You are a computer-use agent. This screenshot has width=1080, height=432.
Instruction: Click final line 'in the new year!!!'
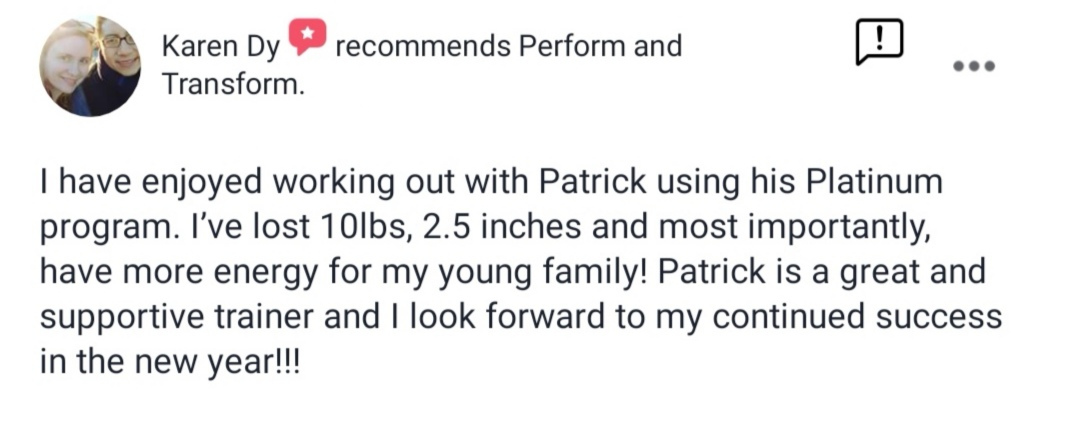pos(170,362)
